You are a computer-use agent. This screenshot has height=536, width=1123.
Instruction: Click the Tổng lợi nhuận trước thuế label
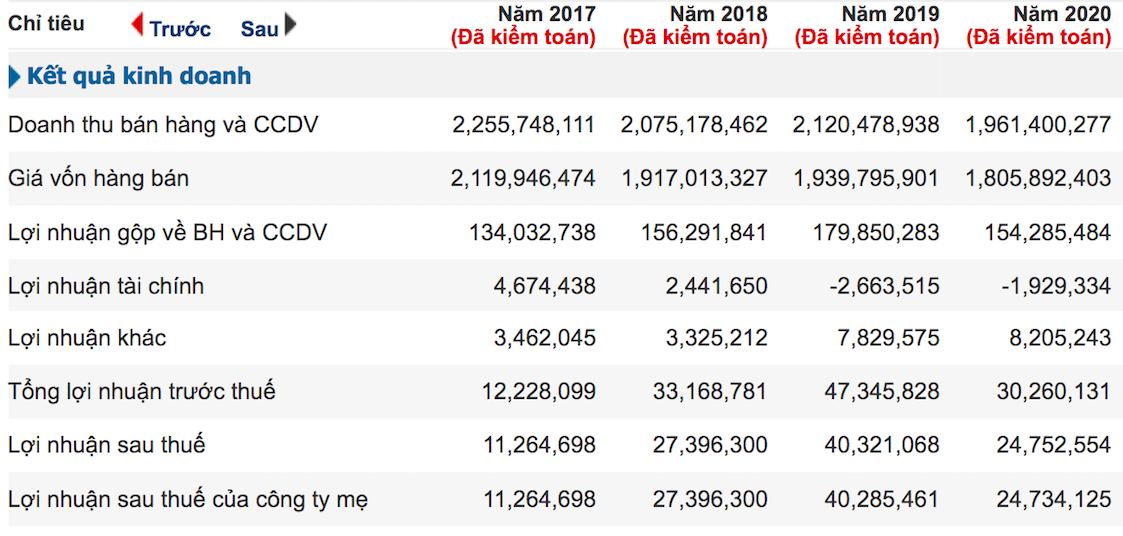(x=141, y=391)
